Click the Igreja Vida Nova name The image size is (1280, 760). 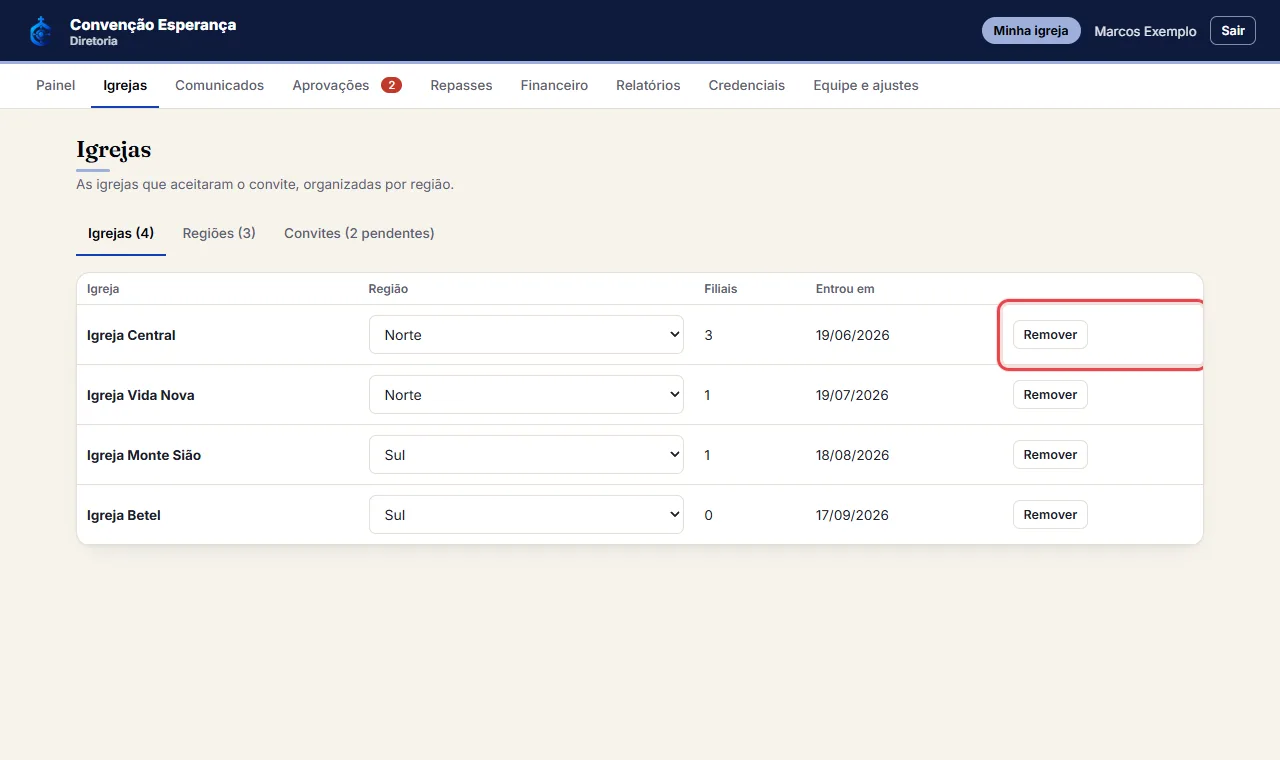[x=141, y=395]
